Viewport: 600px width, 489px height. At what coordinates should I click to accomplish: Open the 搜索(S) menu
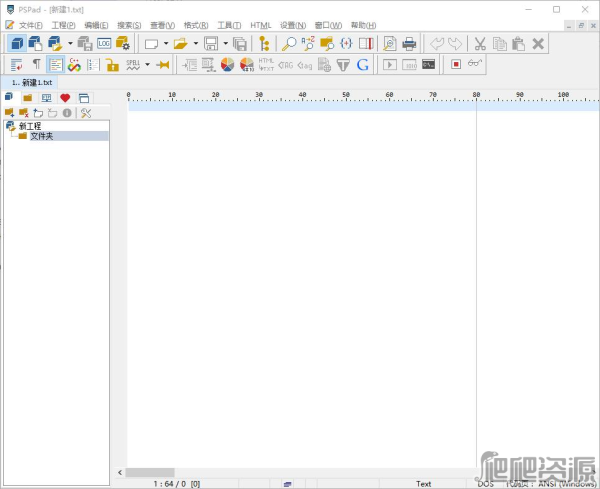pos(129,25)
